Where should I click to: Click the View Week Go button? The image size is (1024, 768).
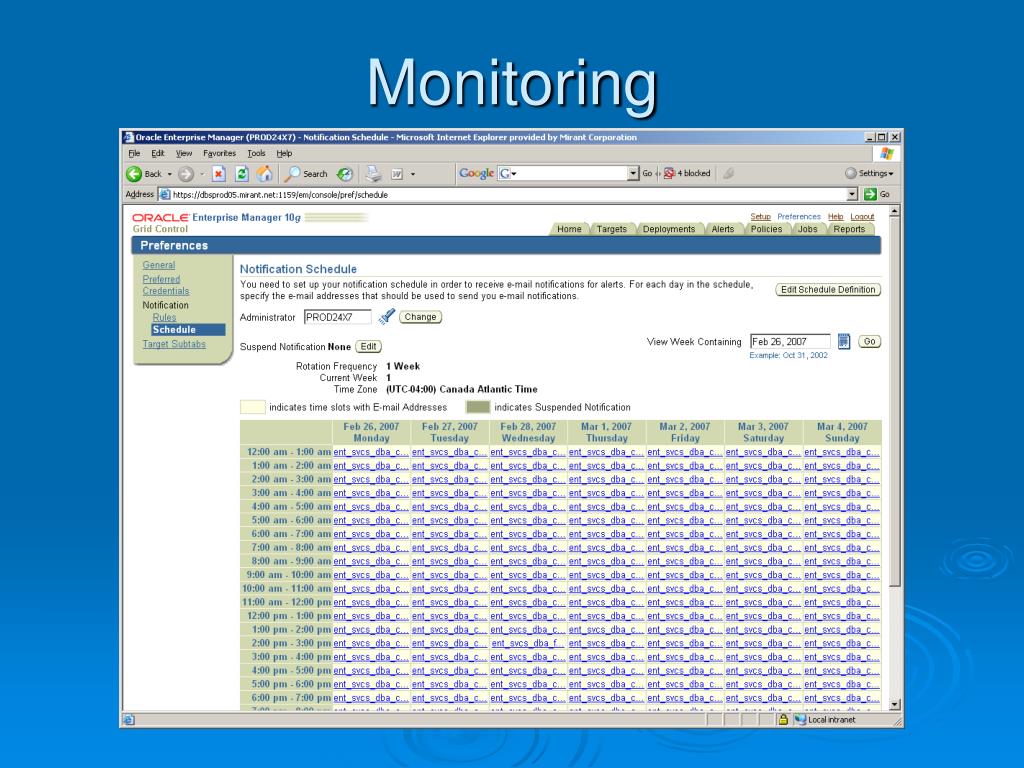click(x=869, y=341)
